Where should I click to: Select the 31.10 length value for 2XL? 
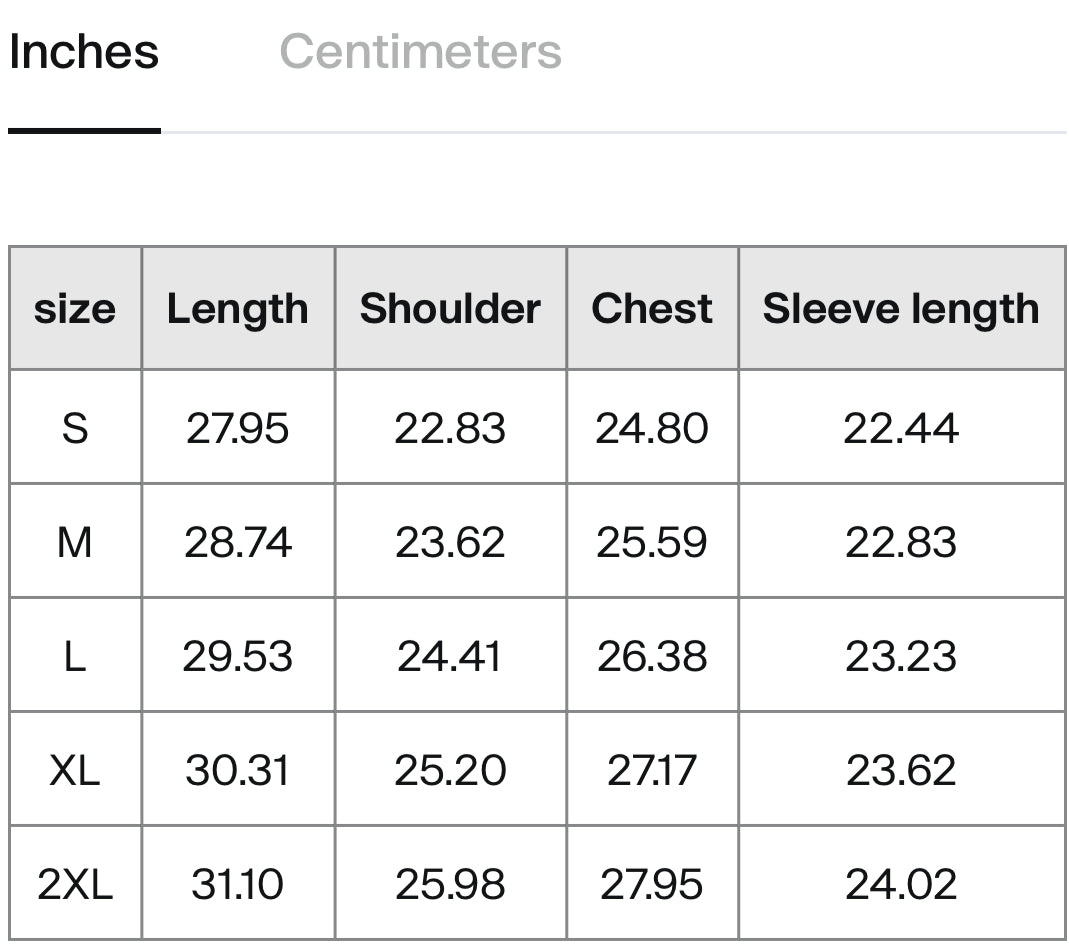[238, 884]
